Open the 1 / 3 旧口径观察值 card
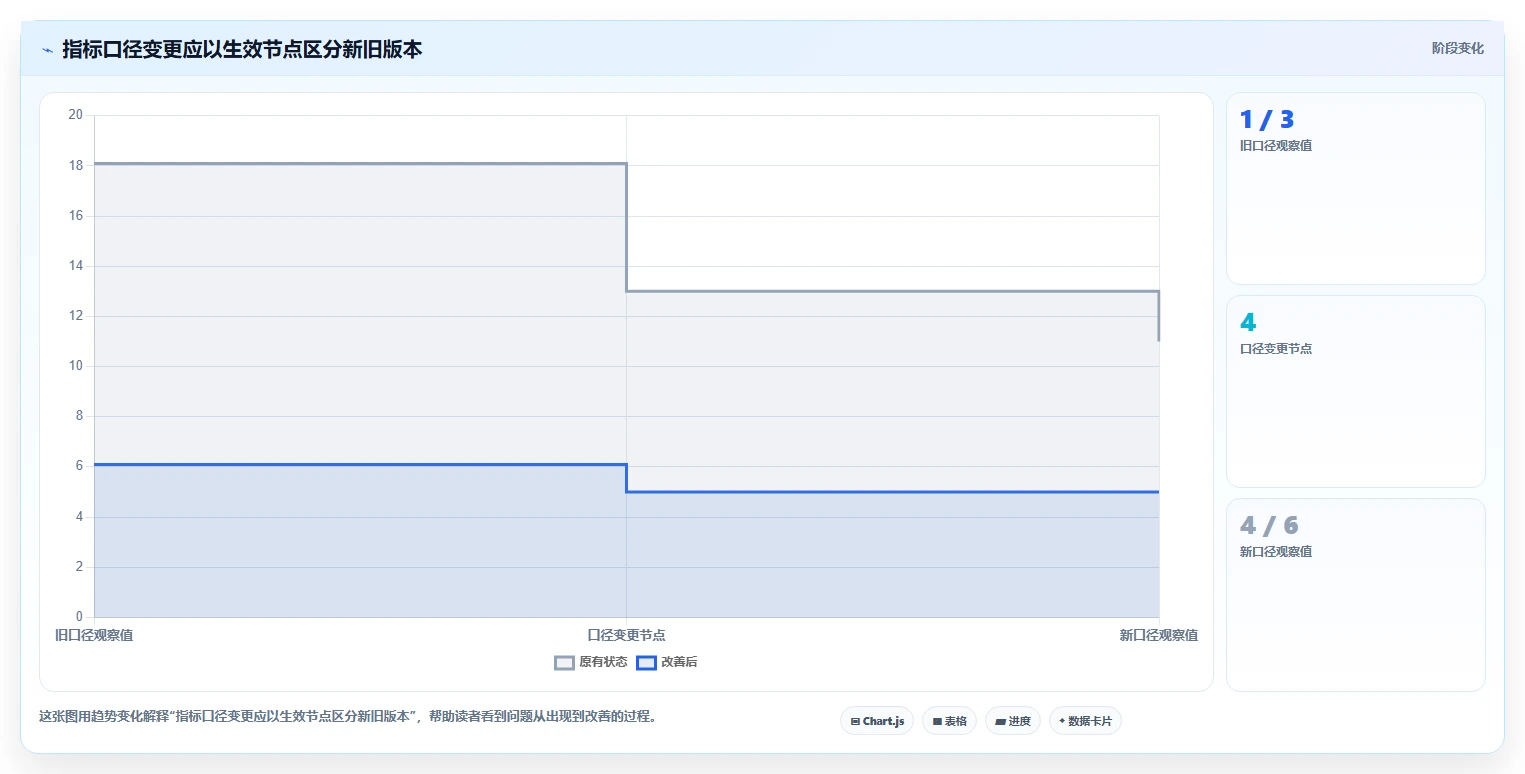 [x=1355, y=188]
